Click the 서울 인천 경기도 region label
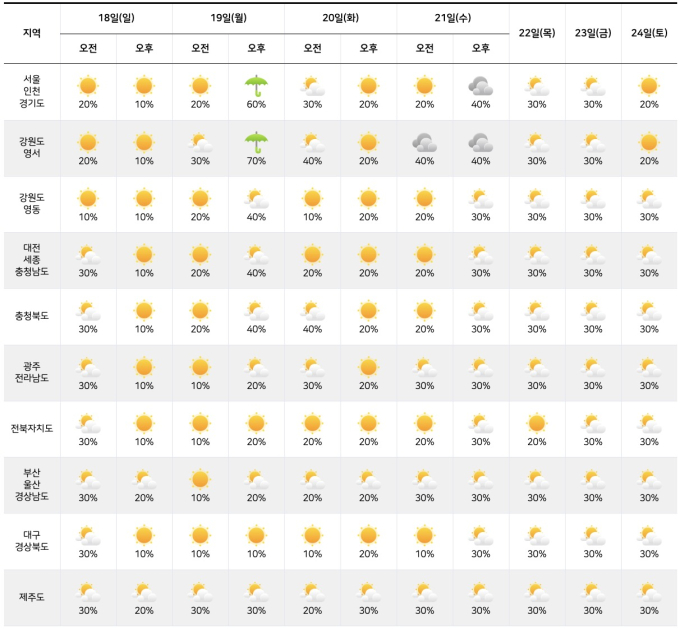680x629 pixels. tap(32, 91)
